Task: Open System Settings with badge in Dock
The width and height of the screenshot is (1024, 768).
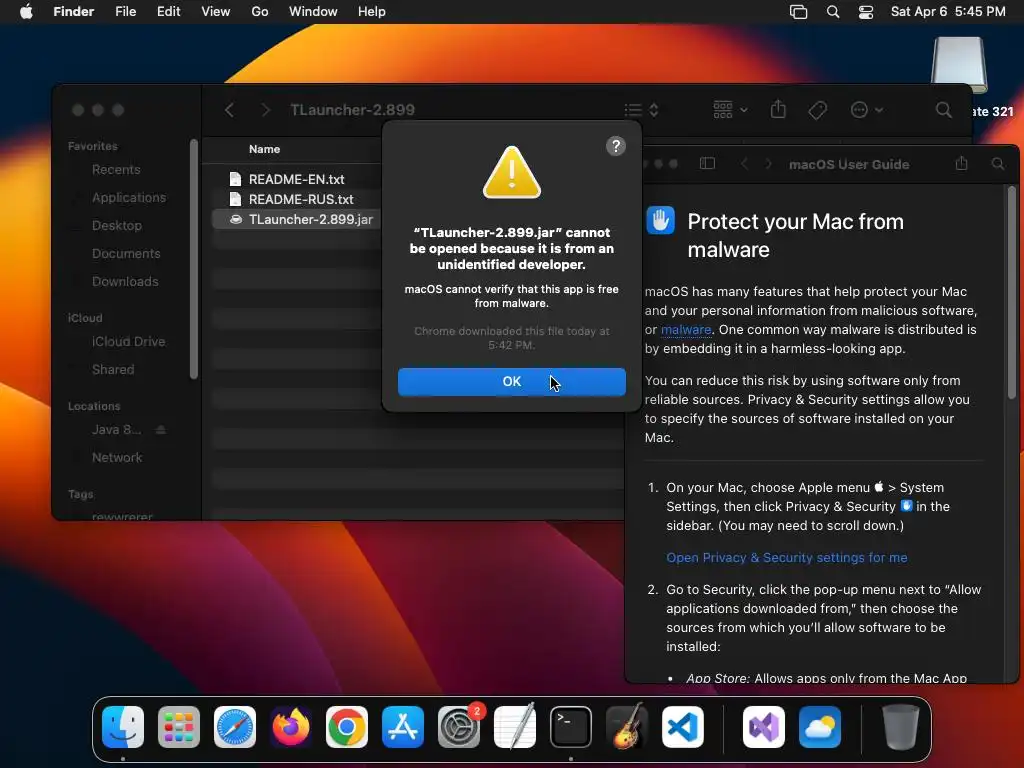Action: click(459, 727)
